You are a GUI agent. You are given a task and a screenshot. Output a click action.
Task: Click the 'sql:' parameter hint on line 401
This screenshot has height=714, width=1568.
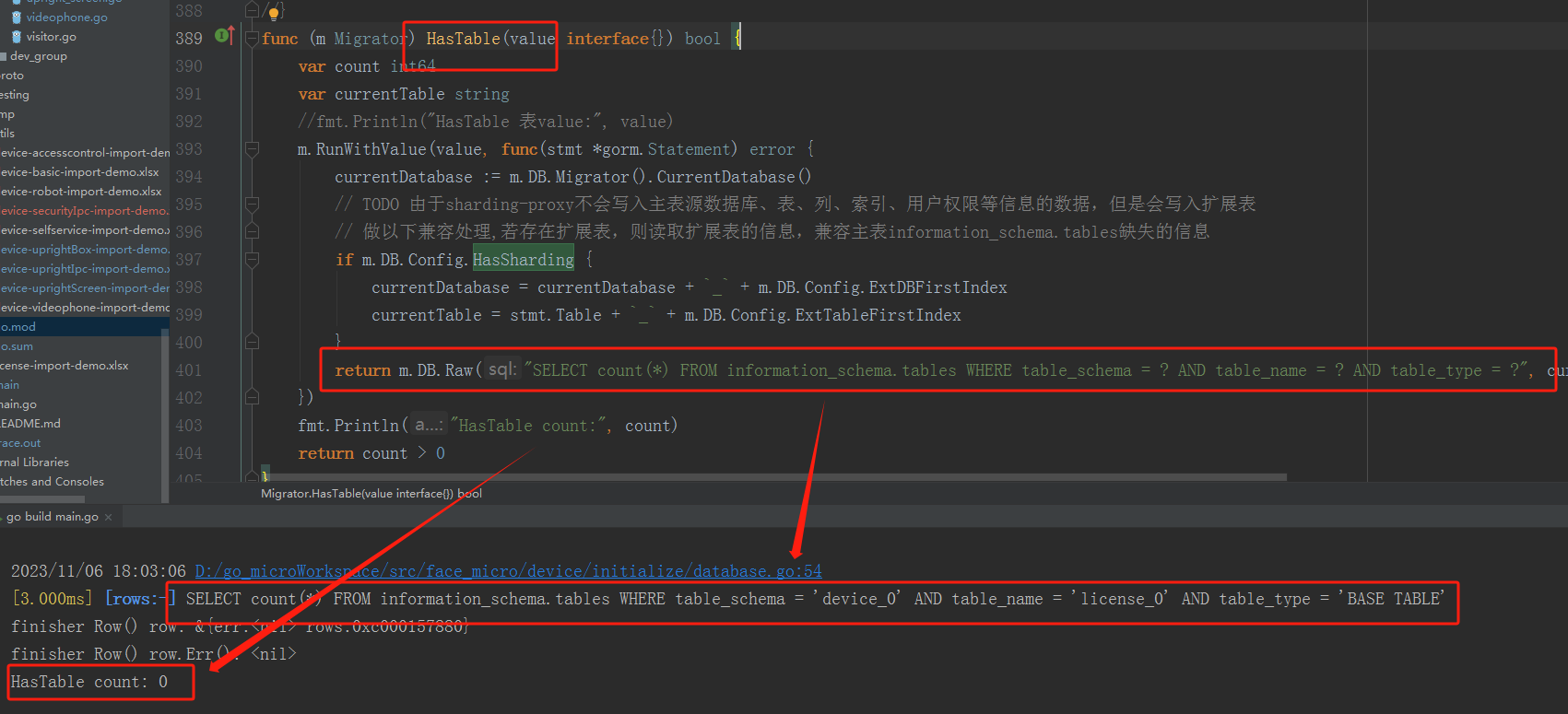pyautogui.click(x=502, y=369)
